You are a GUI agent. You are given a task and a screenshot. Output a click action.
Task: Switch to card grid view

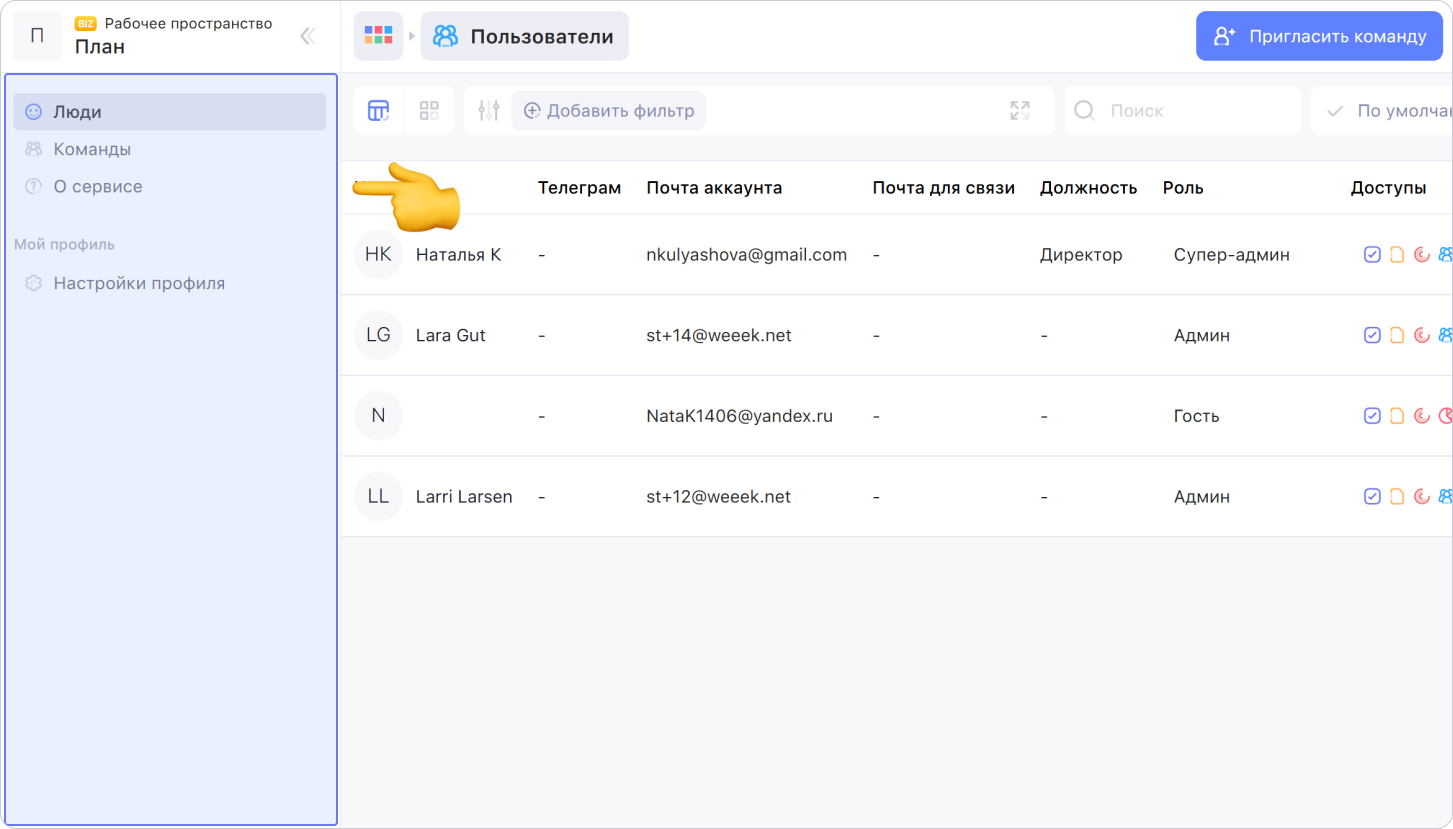[x=429, y=111]
